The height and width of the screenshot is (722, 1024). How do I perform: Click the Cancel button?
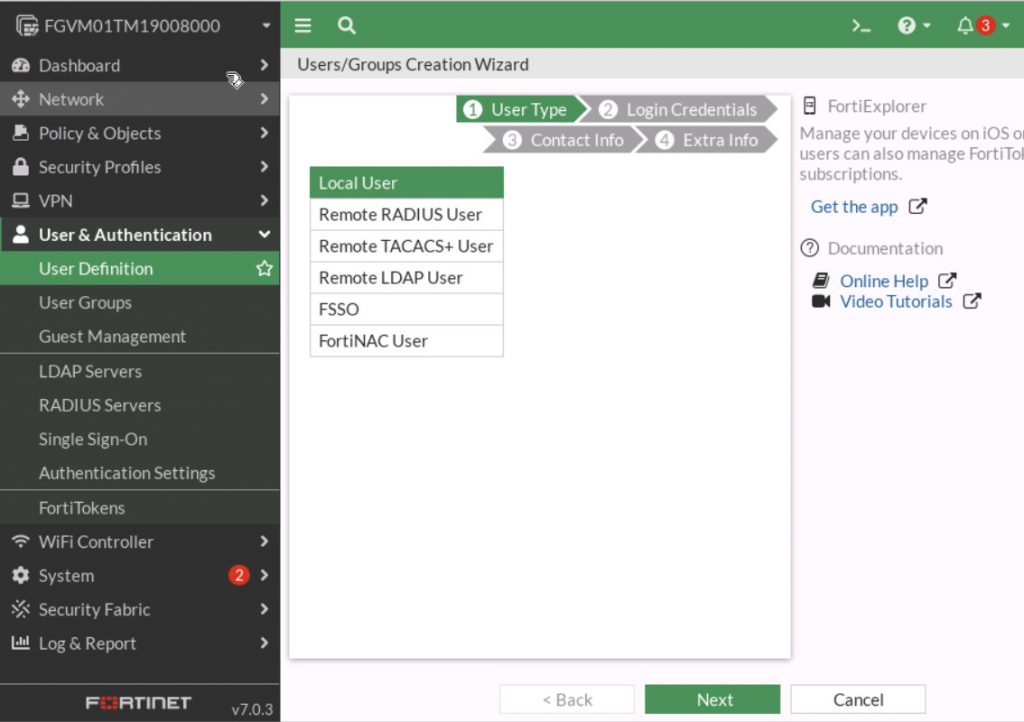pyautogui.click(x=857, y=698)
